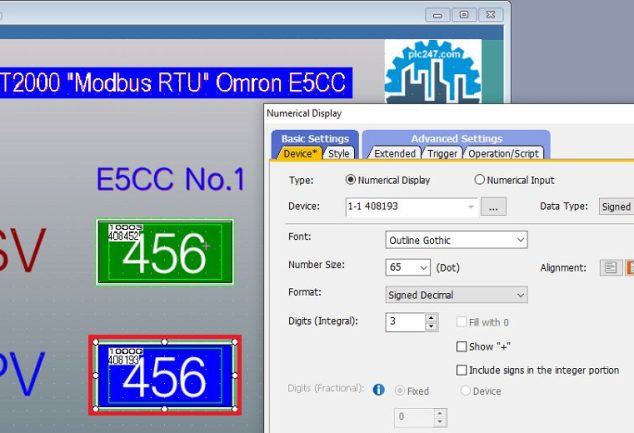Decrease fractional digits with down arrow

pyautogui.click(x=440, y=422)
